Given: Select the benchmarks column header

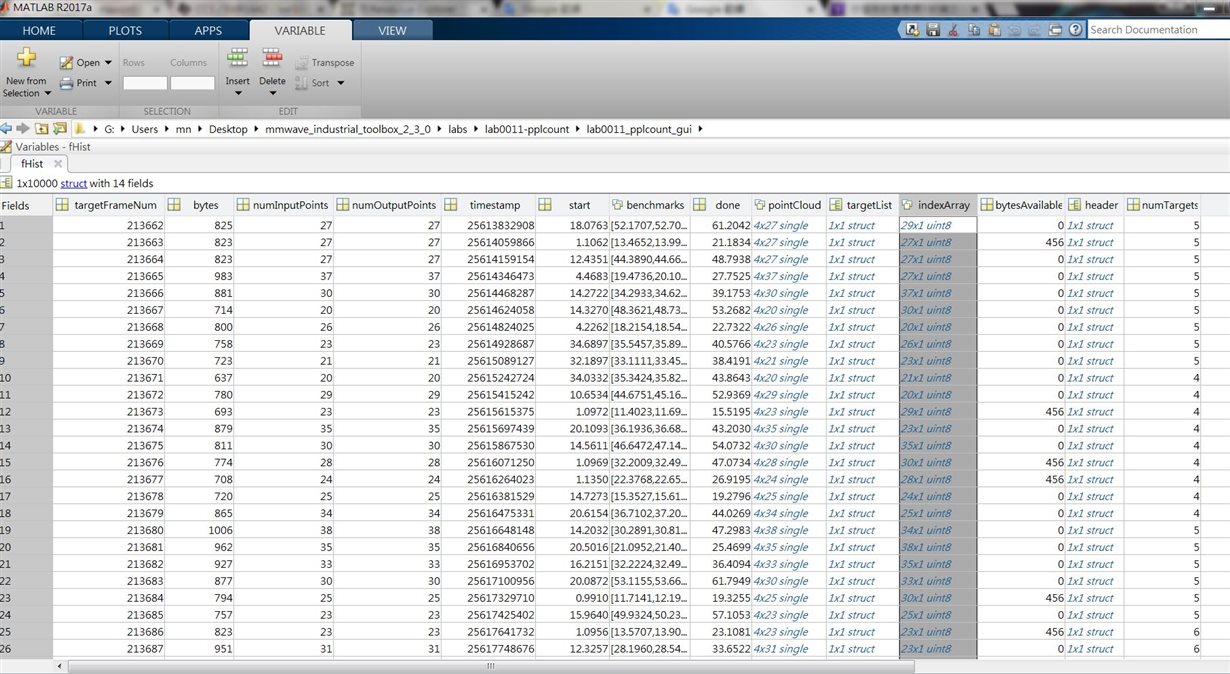Looking at the screenshot, I should (648, 205).
